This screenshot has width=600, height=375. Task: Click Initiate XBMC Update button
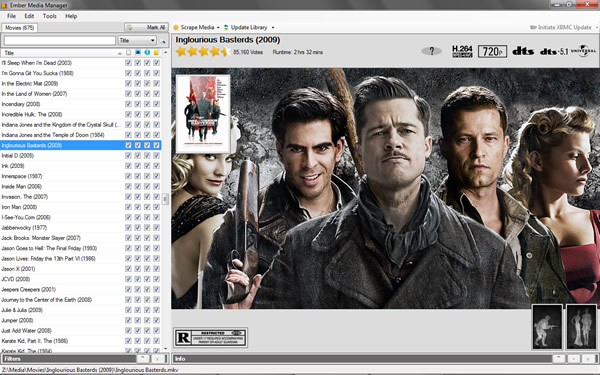(x=561, y=28)
